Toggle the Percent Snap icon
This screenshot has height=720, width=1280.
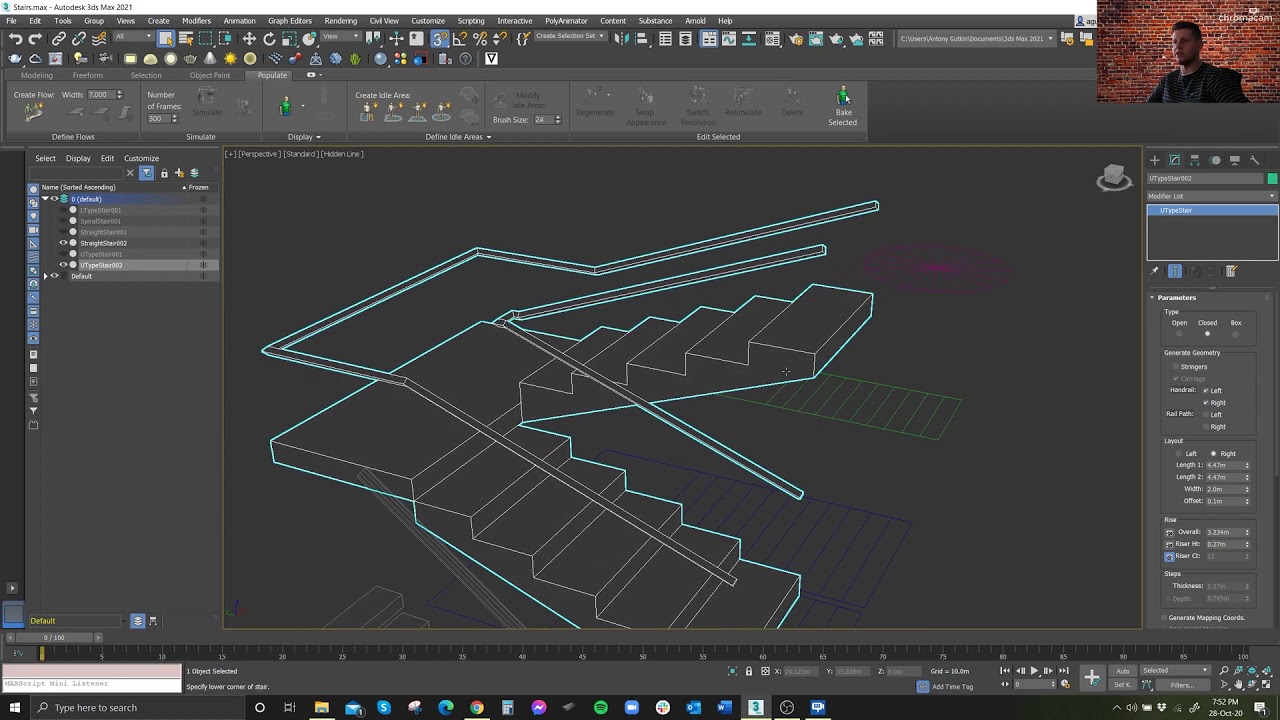480,39
